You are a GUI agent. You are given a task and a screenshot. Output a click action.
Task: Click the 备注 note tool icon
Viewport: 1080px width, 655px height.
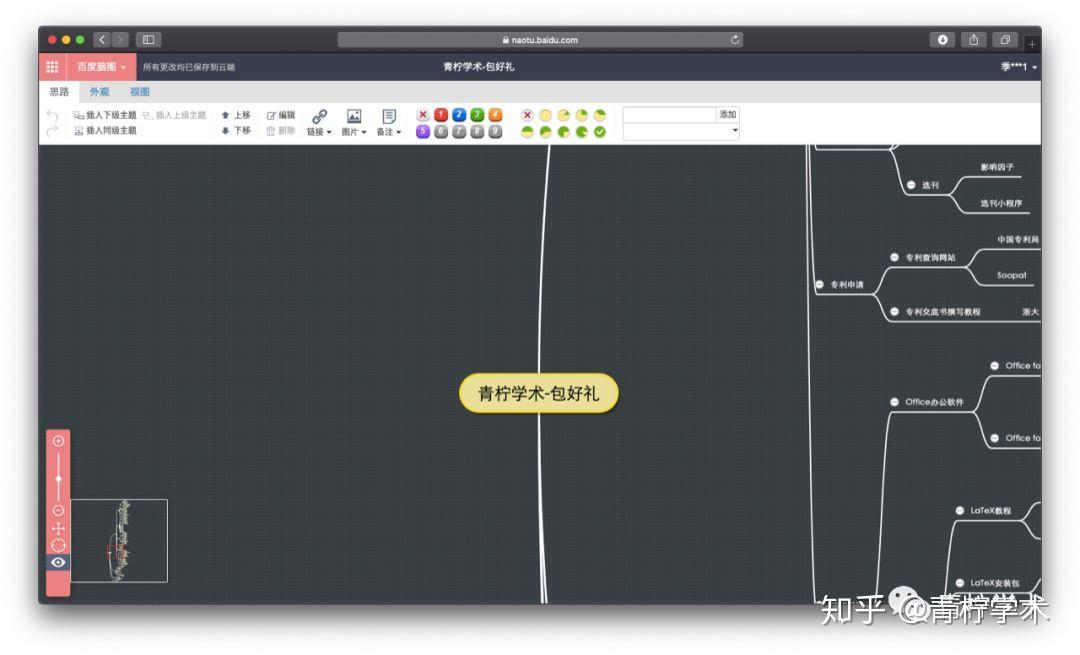(x=389, y=114)
